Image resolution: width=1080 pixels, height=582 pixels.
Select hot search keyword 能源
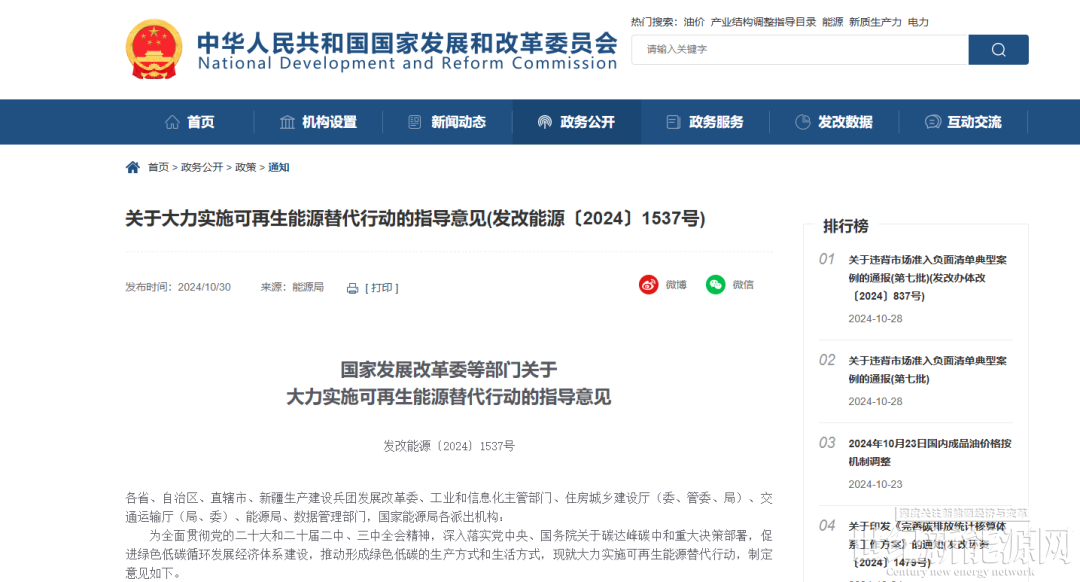832,22
